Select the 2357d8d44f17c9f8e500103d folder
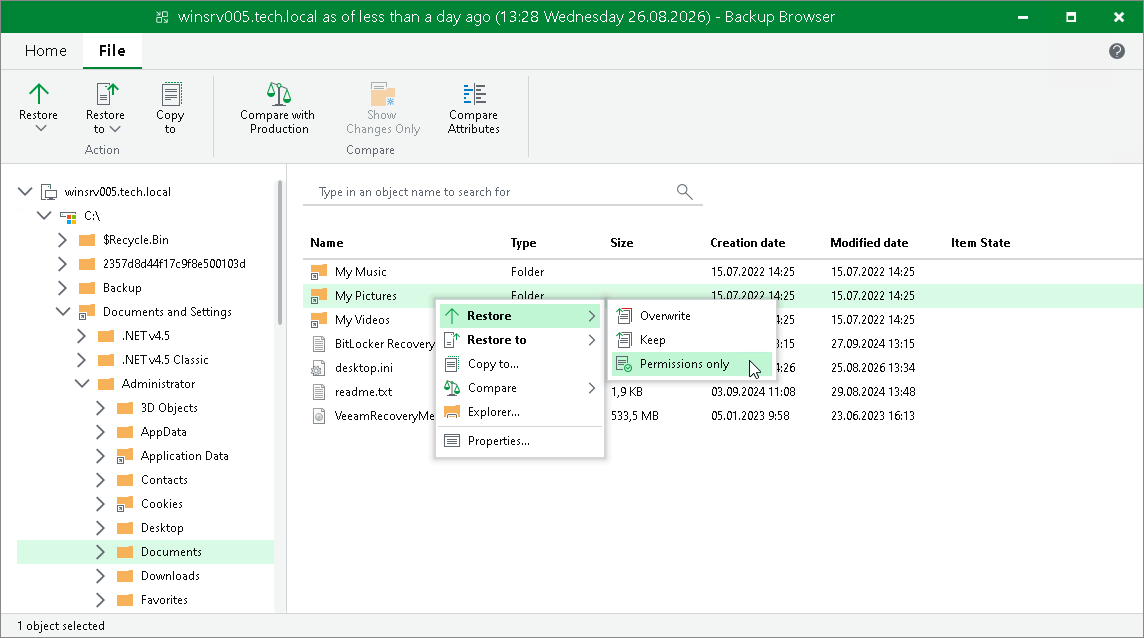Image resolution: width=1144 pixels, height=638 pixels. 174,264
